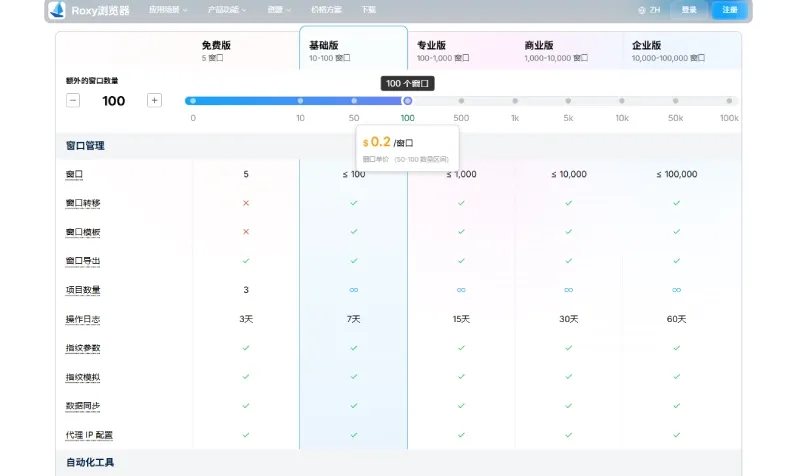Click the 自动化工具 section header
800x476 pixels.
click(x=90, y=462)
